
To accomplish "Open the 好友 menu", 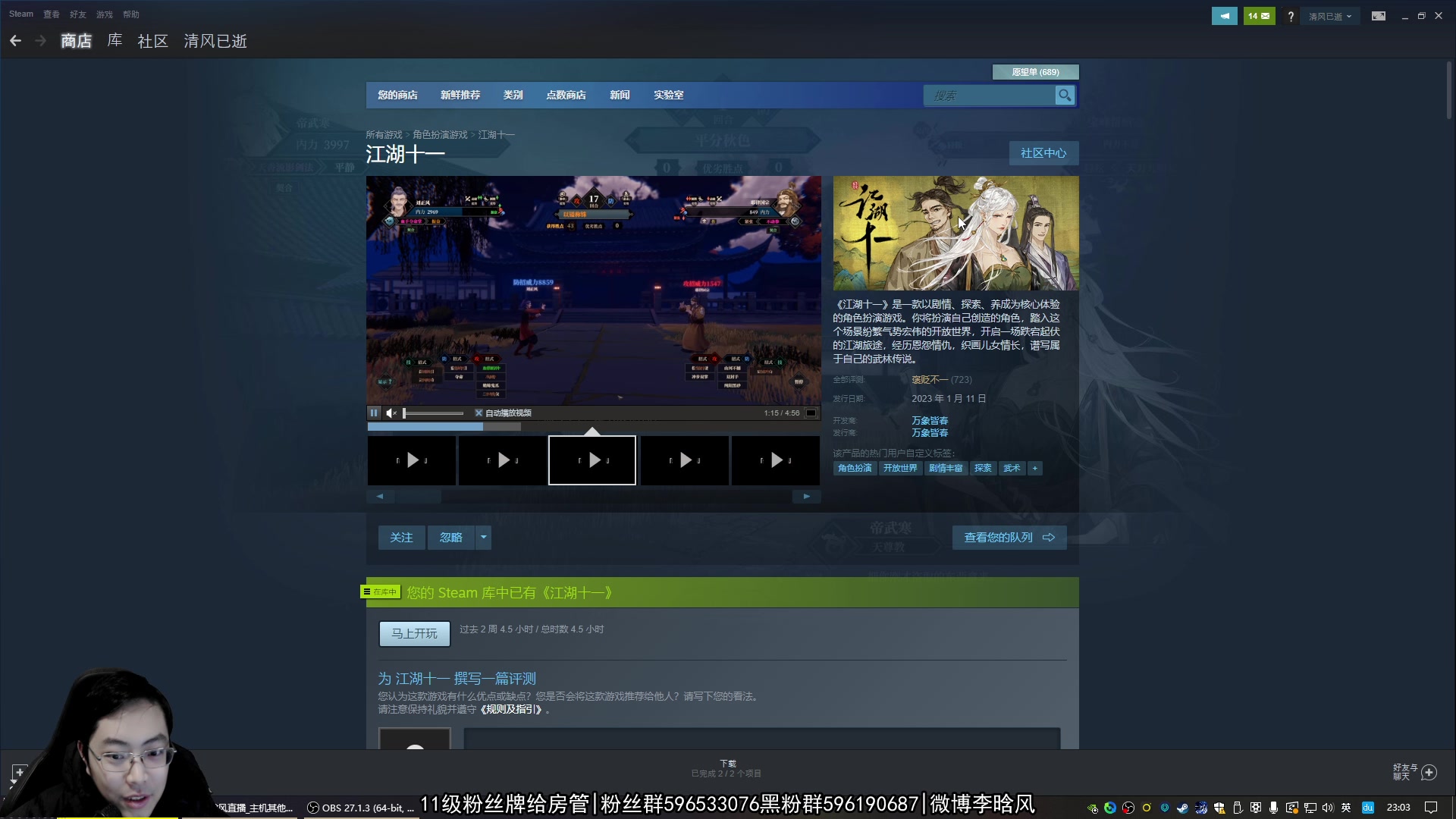I will 78,14.
